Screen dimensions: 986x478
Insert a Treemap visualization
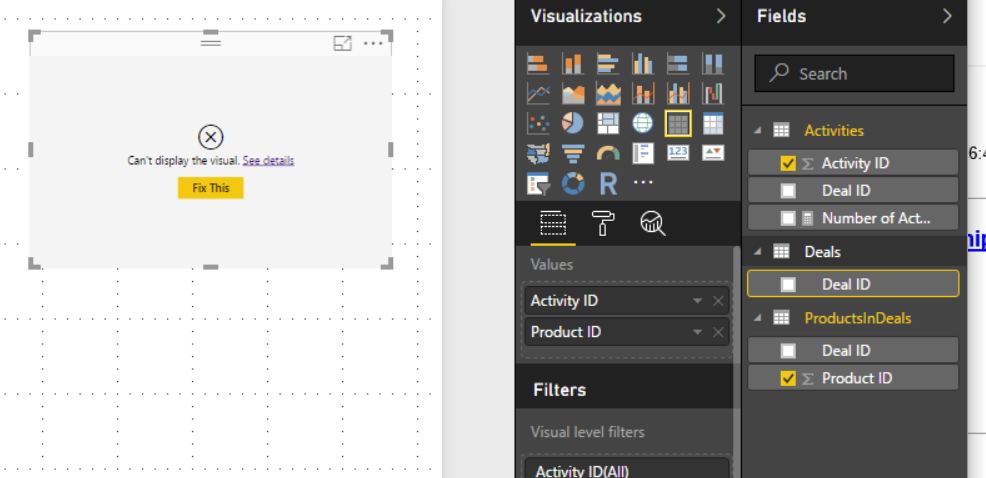tap(608, 123)
